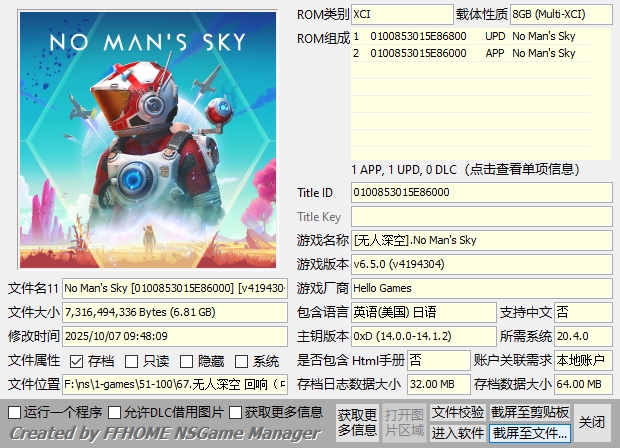This screenshot has height=448, width=620.
Task: Click 截屏至剪贴板 button
Action: click(x=530, y=412)
